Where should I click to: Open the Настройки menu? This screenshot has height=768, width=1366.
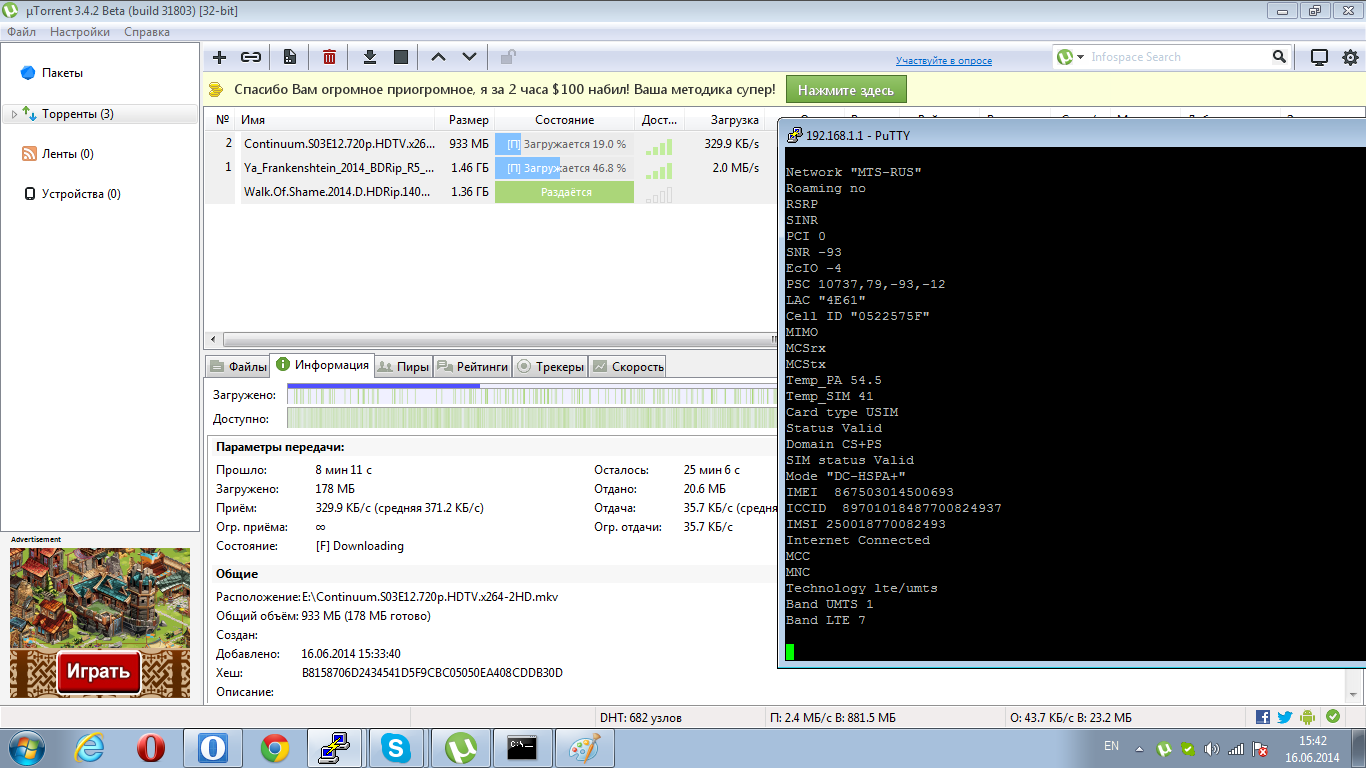point(80,32)
